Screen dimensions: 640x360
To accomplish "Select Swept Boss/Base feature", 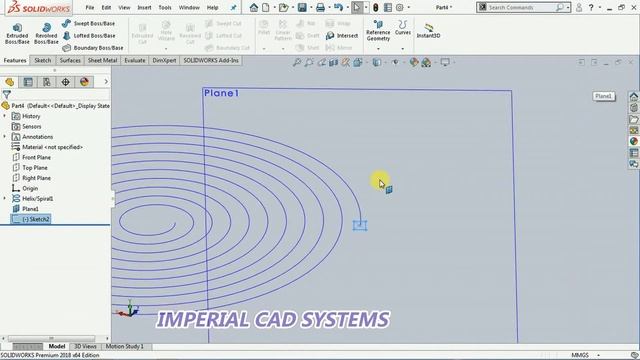I will click(x=89, y=23).
